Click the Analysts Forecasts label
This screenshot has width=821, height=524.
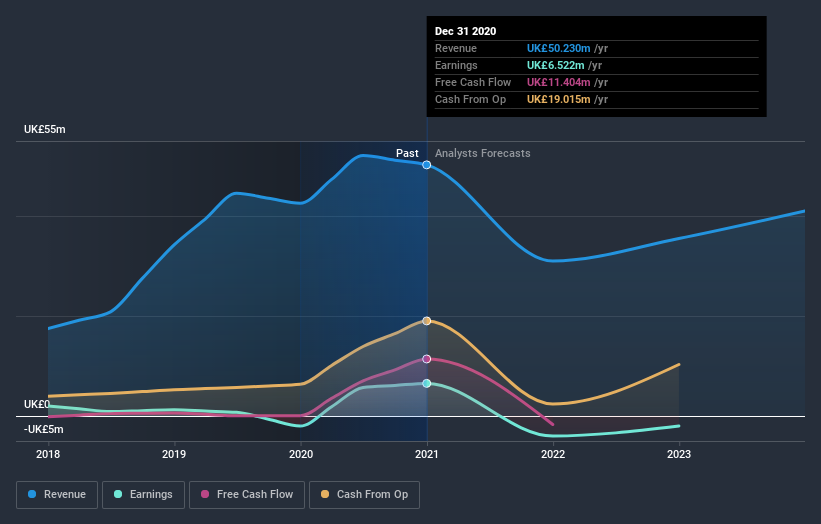coord(483,153)
